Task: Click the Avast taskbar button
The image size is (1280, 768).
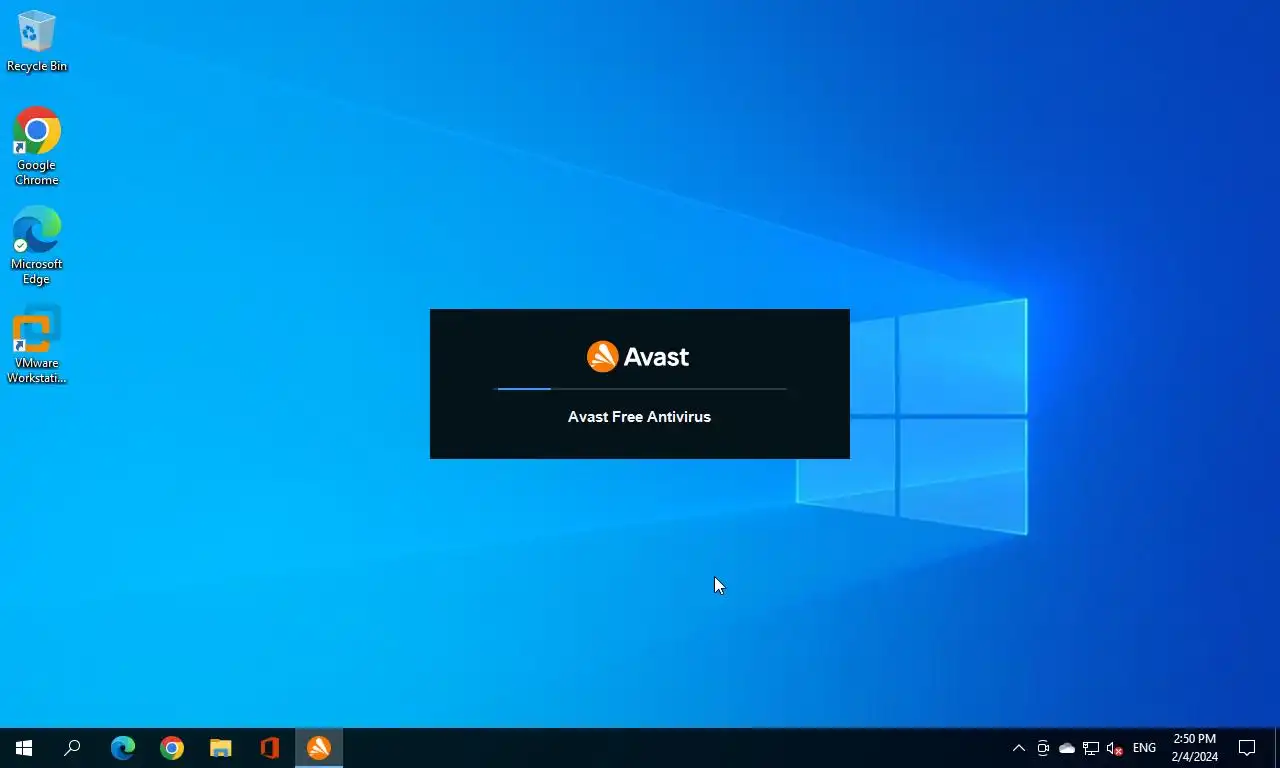Action: 319,748
